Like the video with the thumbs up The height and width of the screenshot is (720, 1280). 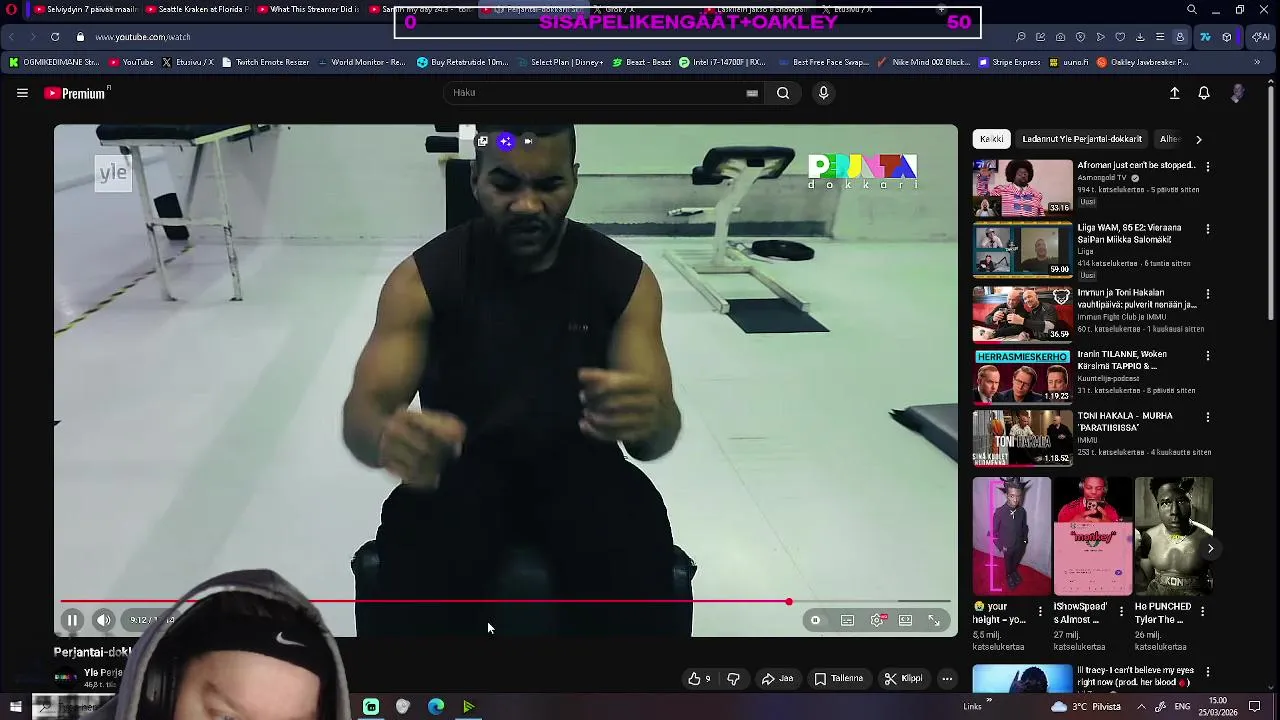click(699, 679)
